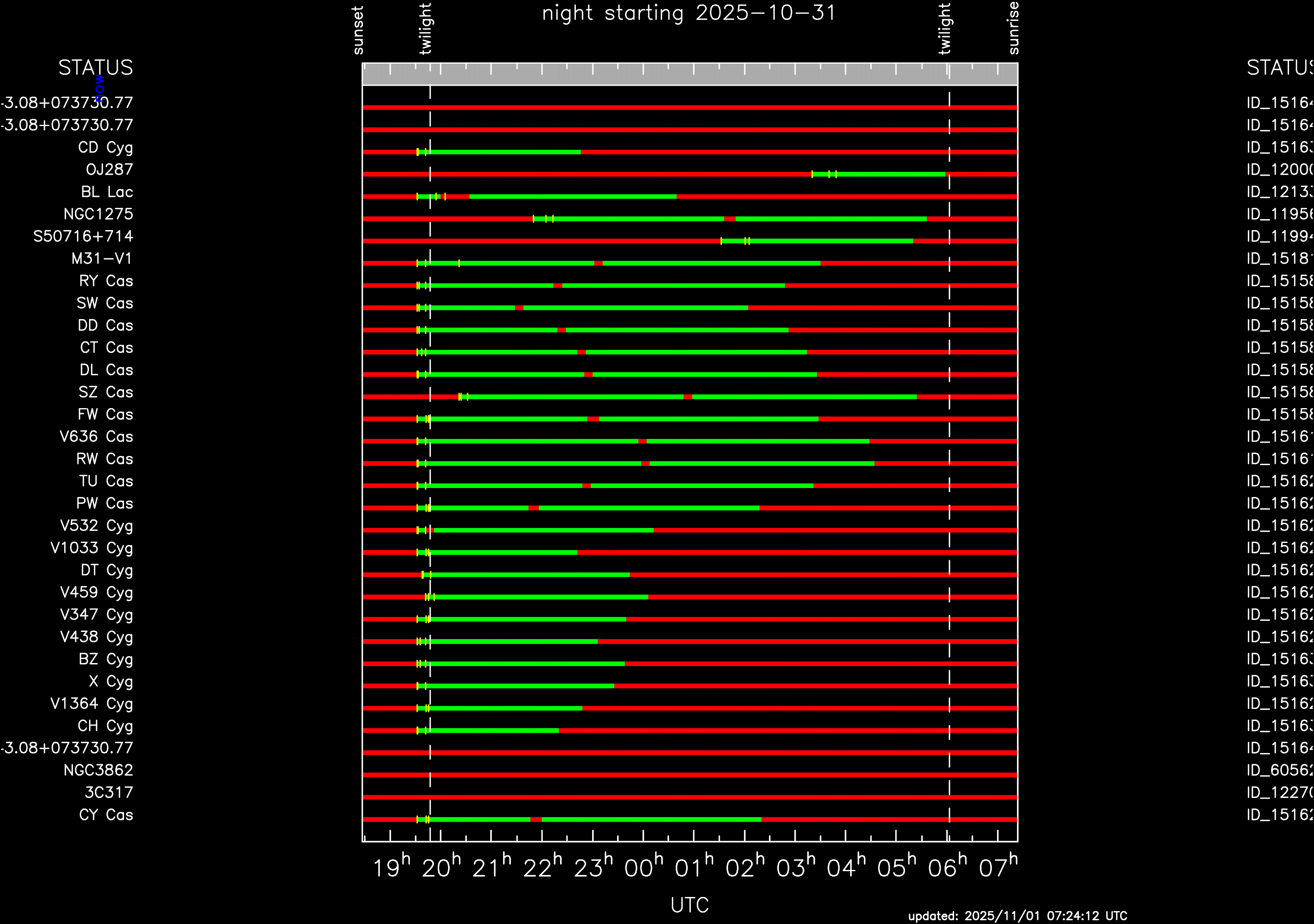Click the NGC3862 target label
The width and height of the screenshot is (1314, 924).
coord(98,770)
